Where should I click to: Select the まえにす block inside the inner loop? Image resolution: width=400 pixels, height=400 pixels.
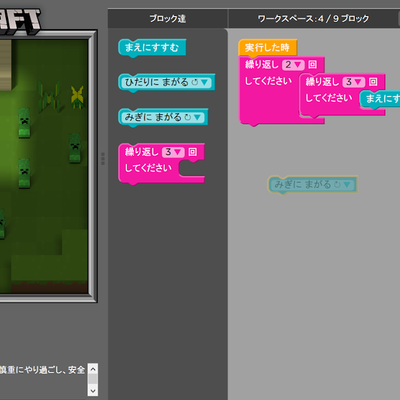380,99
